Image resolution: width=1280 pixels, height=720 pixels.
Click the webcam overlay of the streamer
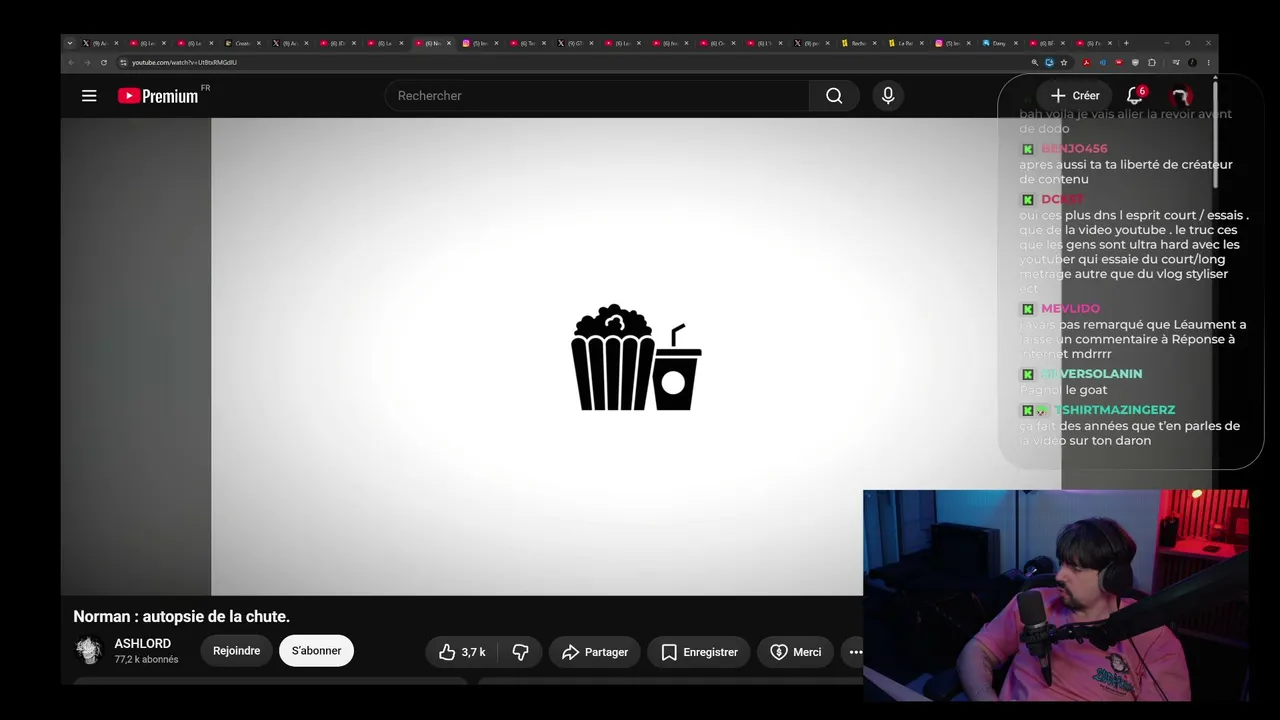coord(1056,596)
